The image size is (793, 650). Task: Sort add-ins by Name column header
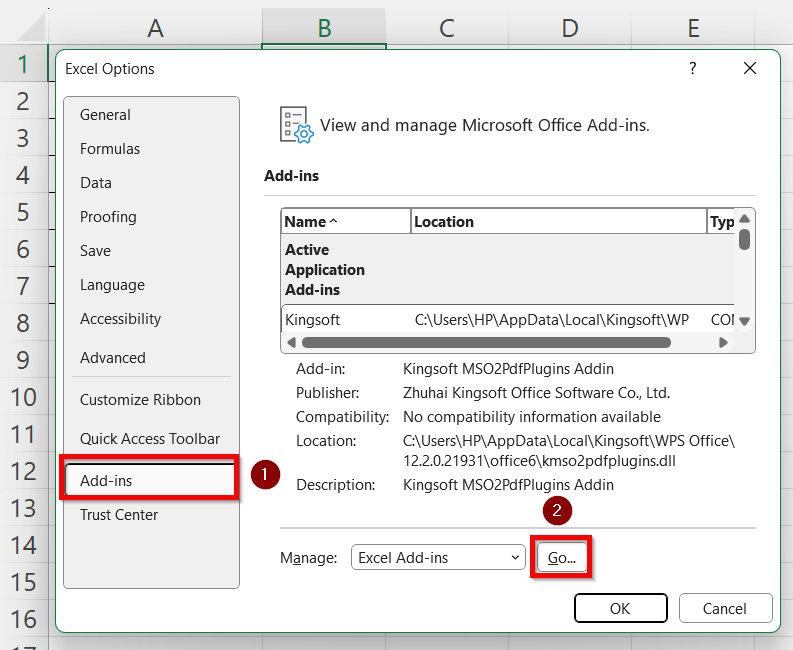(345, 222)
